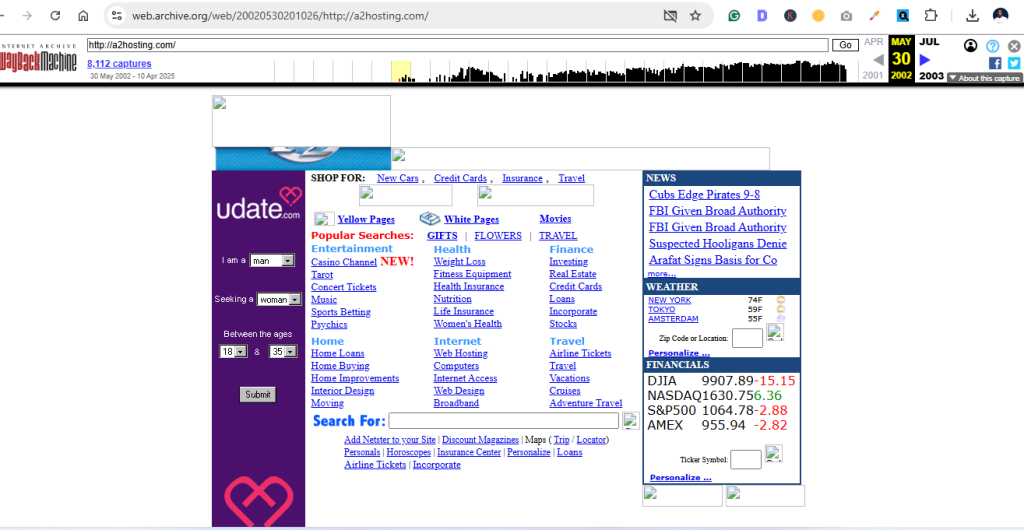This screenshot has width=1024, height=530.
Task: Go to next capture with the blue arrow
Action: tap(925, 60)
